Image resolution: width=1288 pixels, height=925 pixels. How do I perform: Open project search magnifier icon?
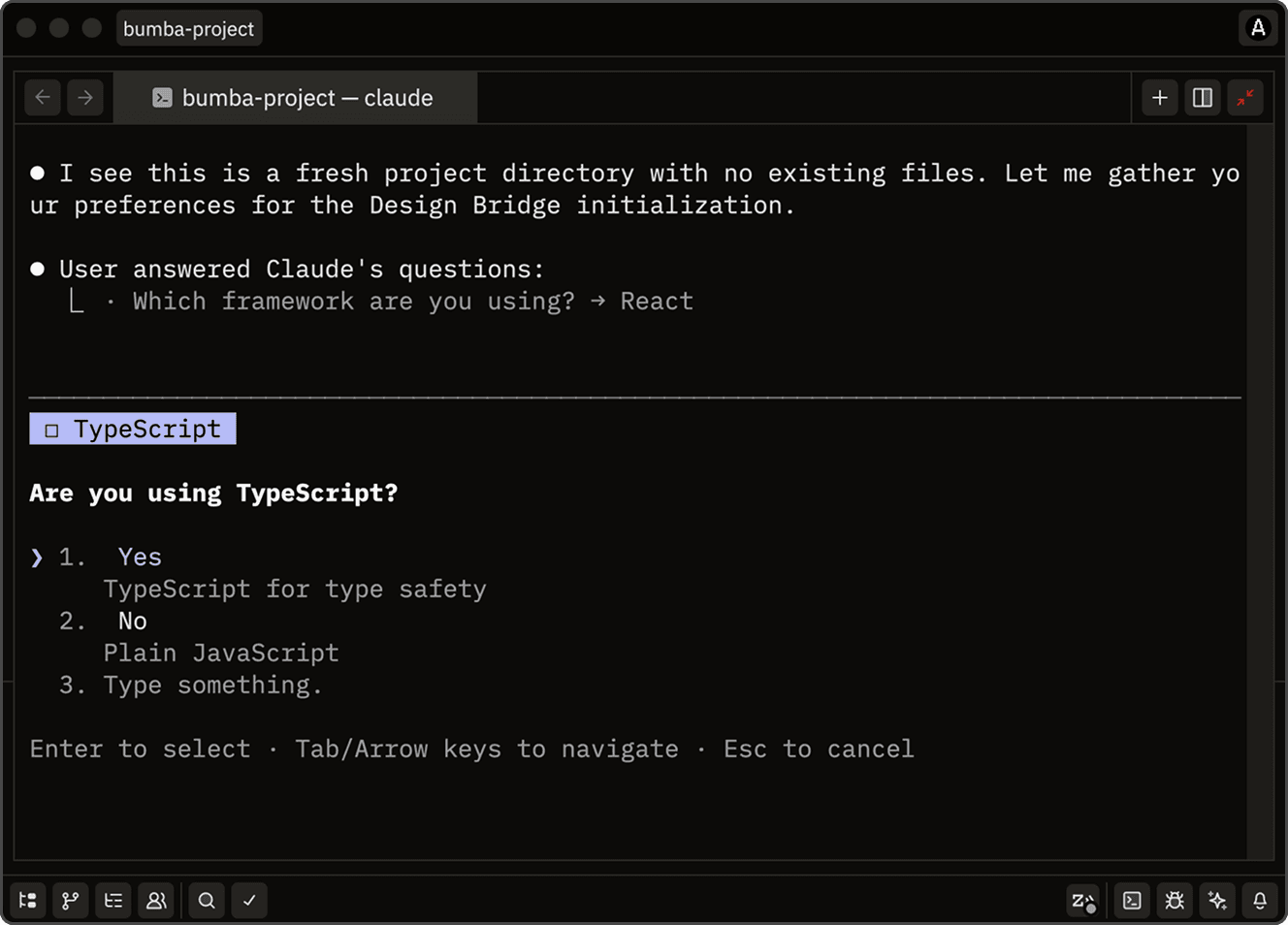pos(207,901)
